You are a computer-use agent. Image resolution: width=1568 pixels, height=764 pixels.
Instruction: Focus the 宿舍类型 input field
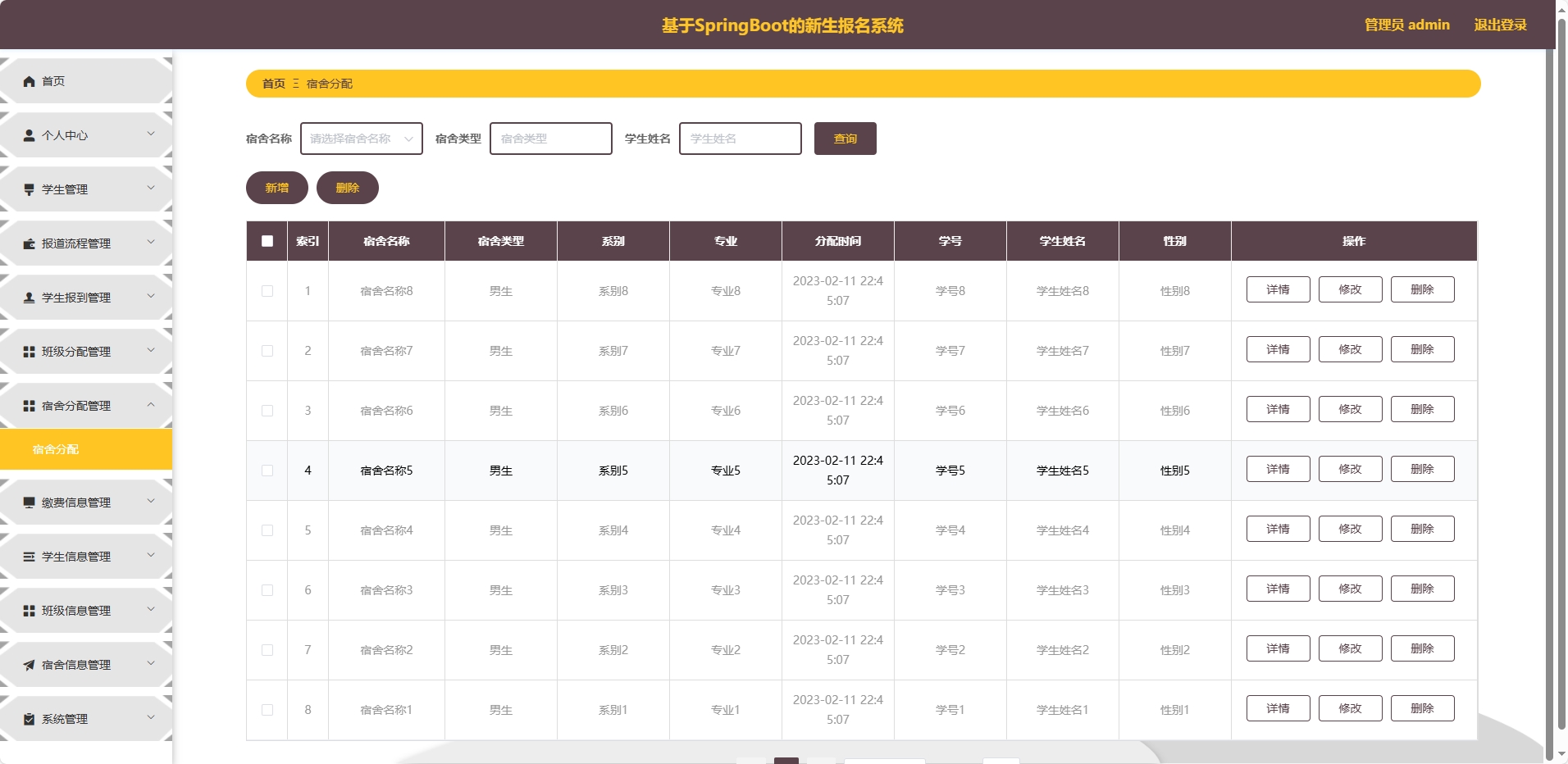click(x=551, y=139)
